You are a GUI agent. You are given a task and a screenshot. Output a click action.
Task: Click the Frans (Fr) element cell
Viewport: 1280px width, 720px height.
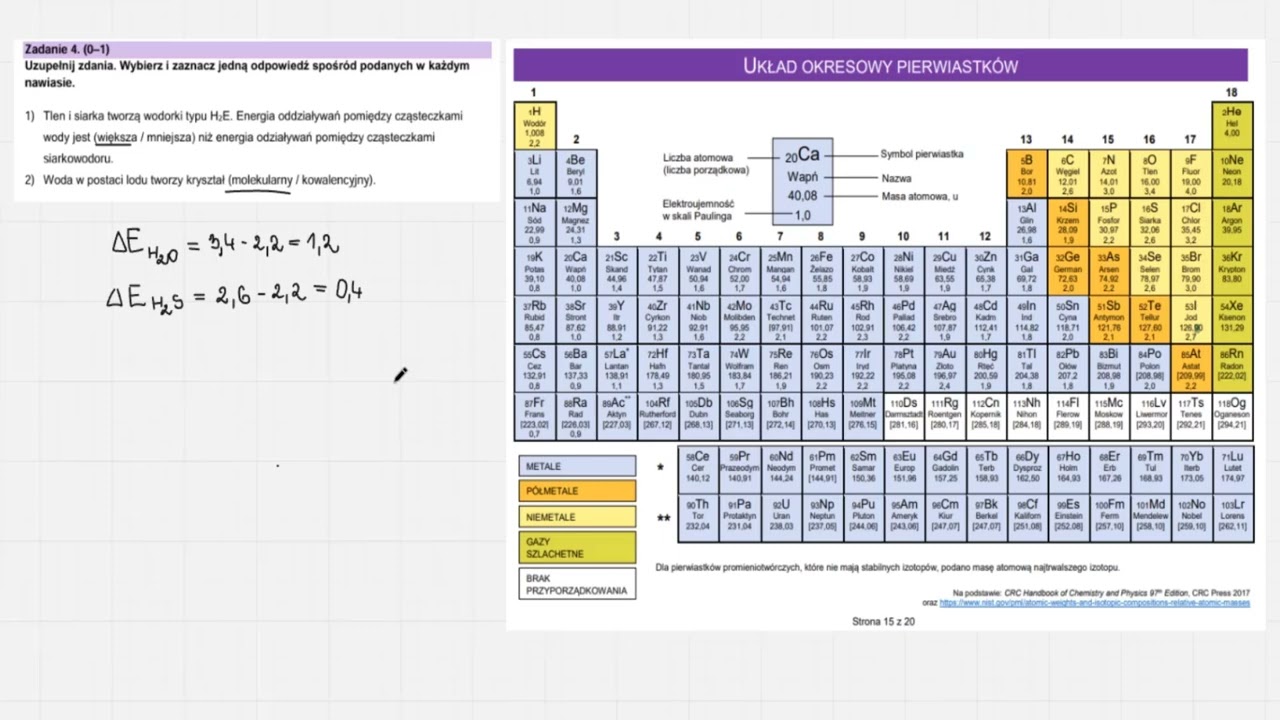click(x=535, y=417)
